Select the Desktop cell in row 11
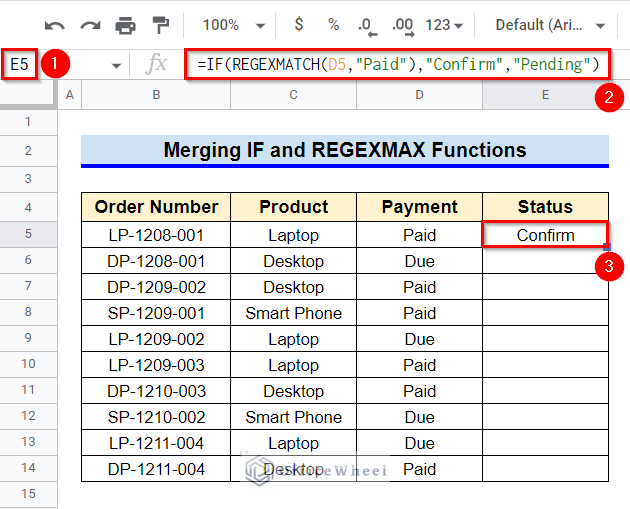The image size is (630, 509). [293, 391]
